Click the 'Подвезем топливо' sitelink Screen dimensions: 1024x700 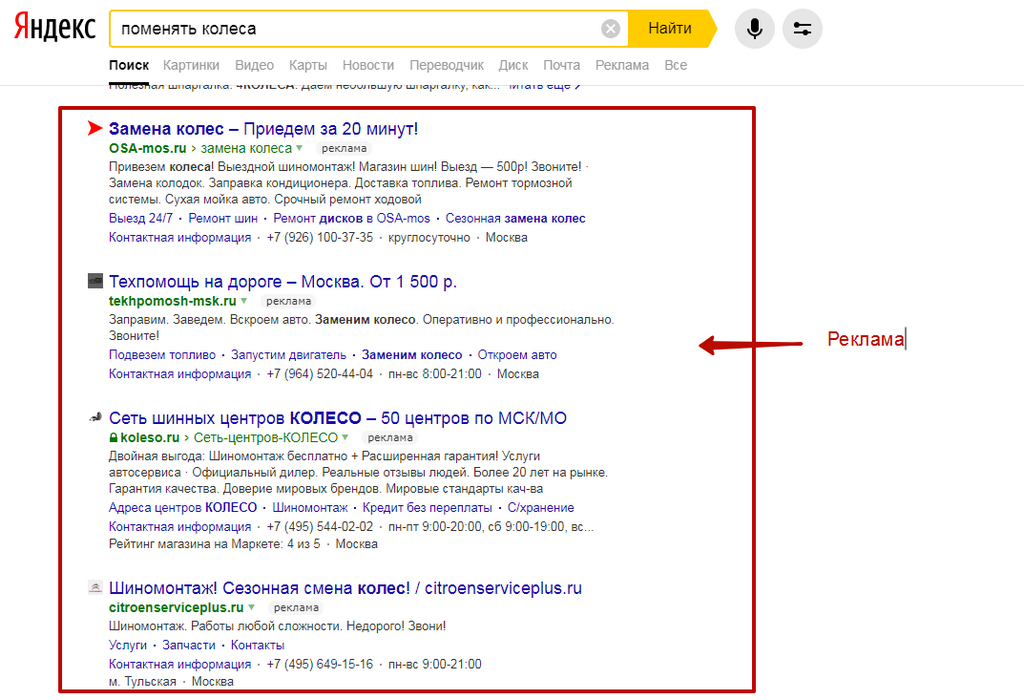pyautogui.click(x=162, y=355)
